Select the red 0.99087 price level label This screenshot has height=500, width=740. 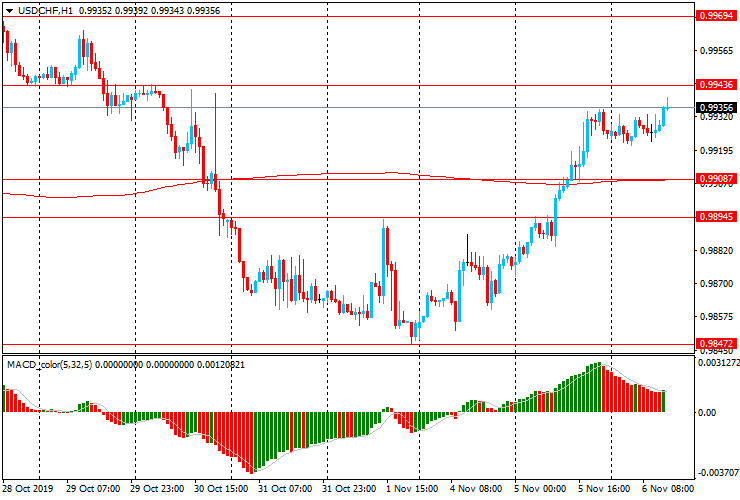coord(717,180)
